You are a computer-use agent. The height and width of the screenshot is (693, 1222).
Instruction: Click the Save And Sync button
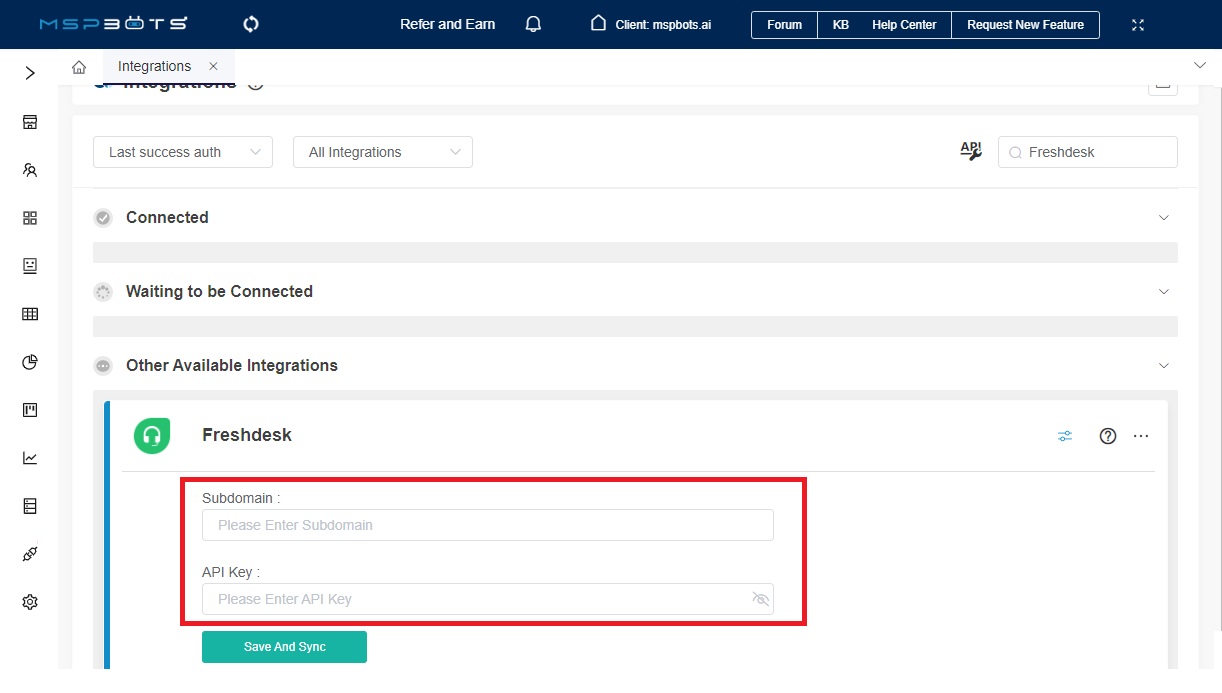[x=284, y=646]
